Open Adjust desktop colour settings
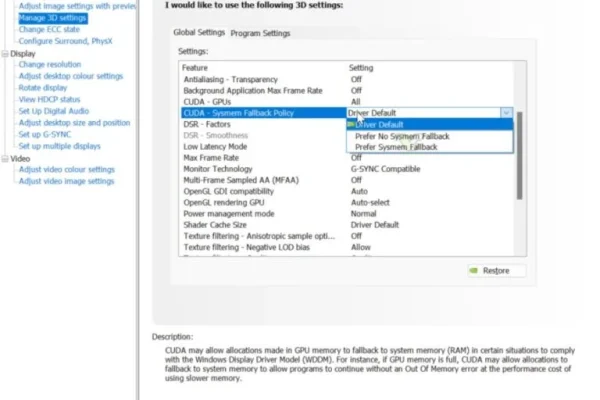Screen dimensions: 600x400 [x=71, y=76]
